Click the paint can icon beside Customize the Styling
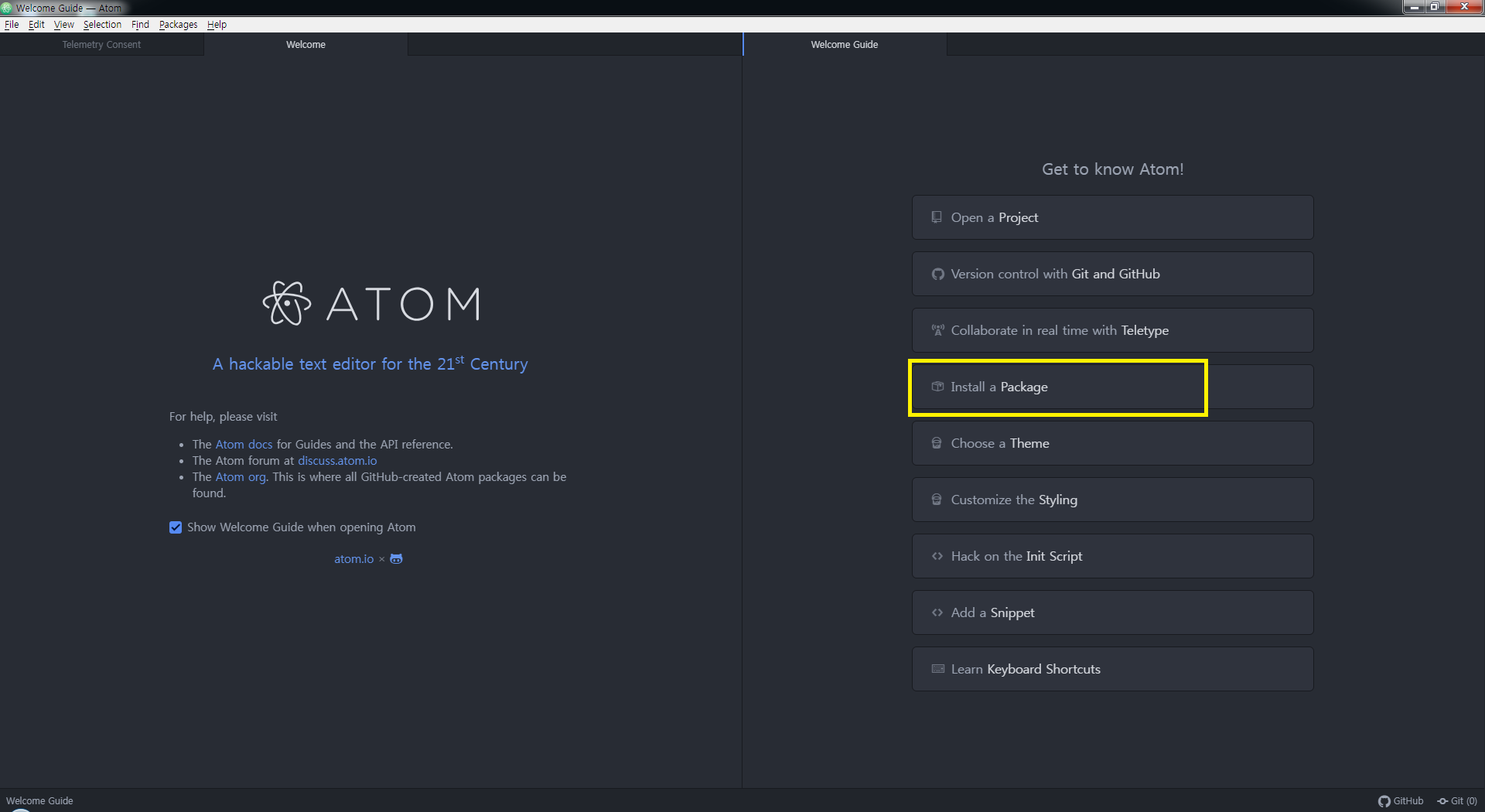Screen dimensions: 1485x812 tap(937, 500)
